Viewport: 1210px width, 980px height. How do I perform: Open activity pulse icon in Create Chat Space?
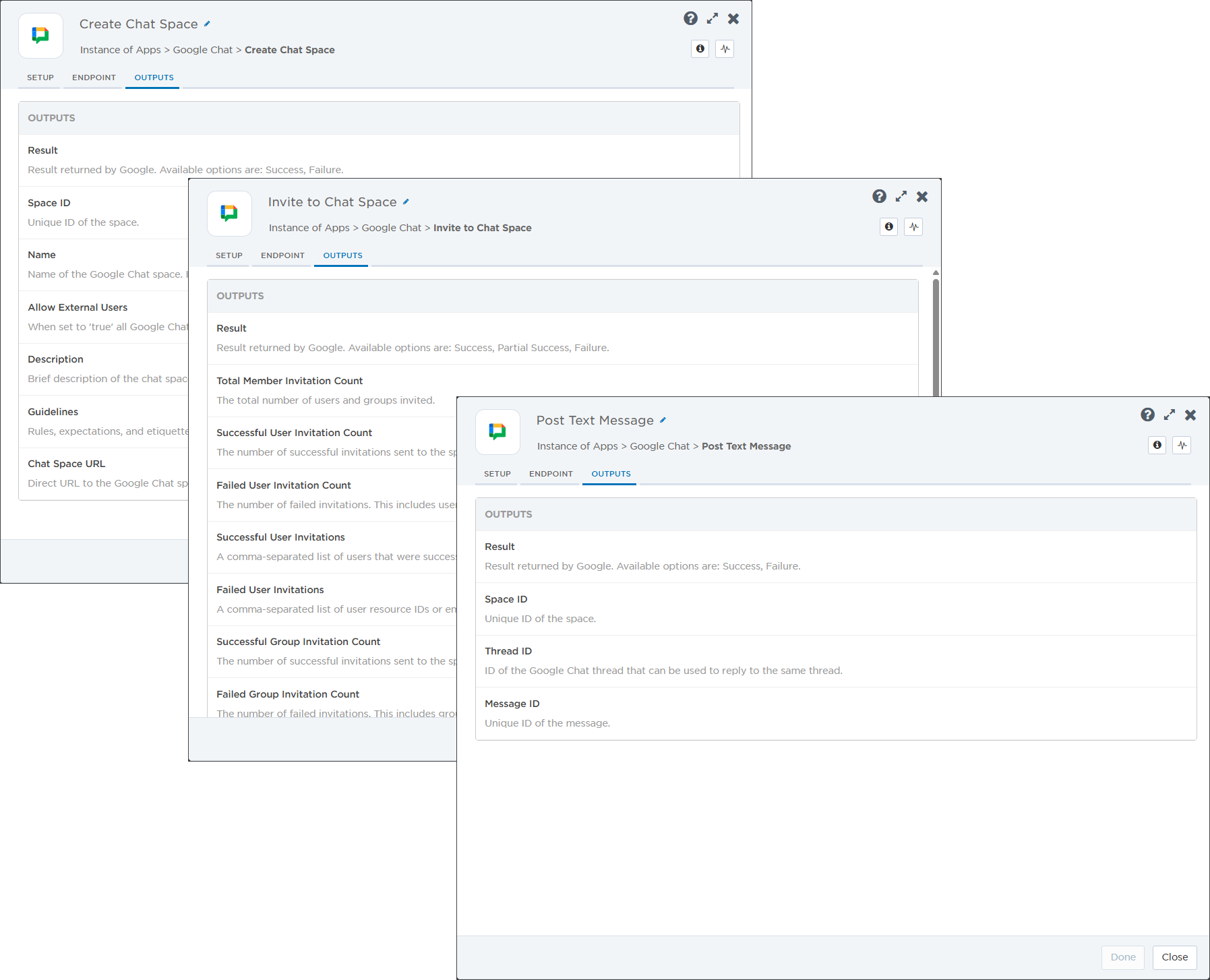(725, 49)
